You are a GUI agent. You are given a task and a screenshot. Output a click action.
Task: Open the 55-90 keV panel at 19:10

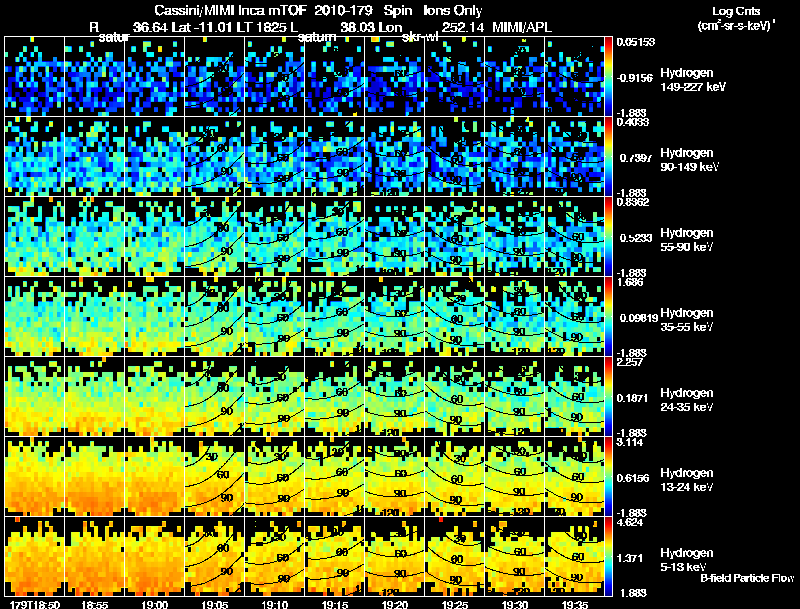(274, 236)
